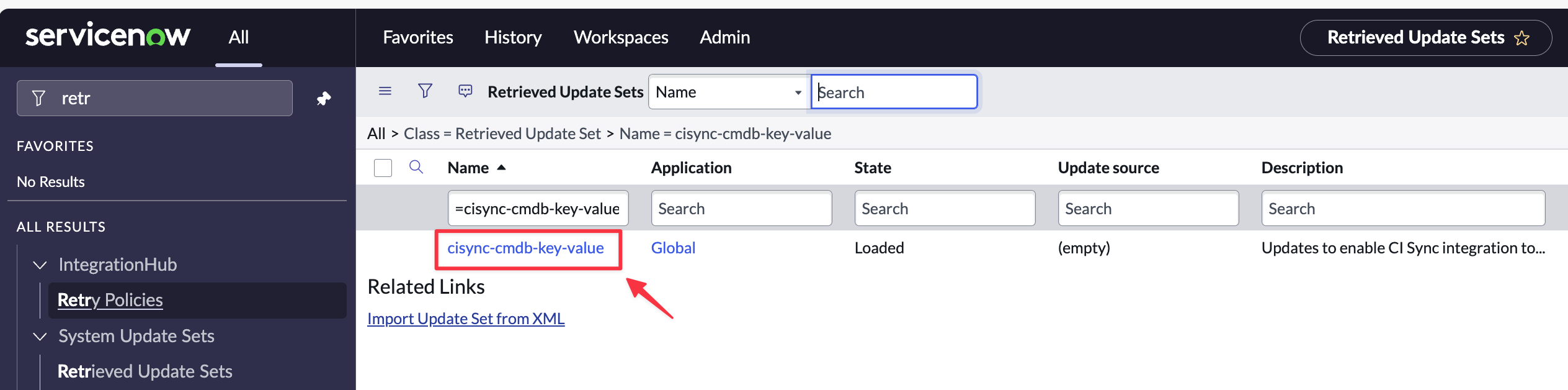Click Import Update Set from XML

466,319
